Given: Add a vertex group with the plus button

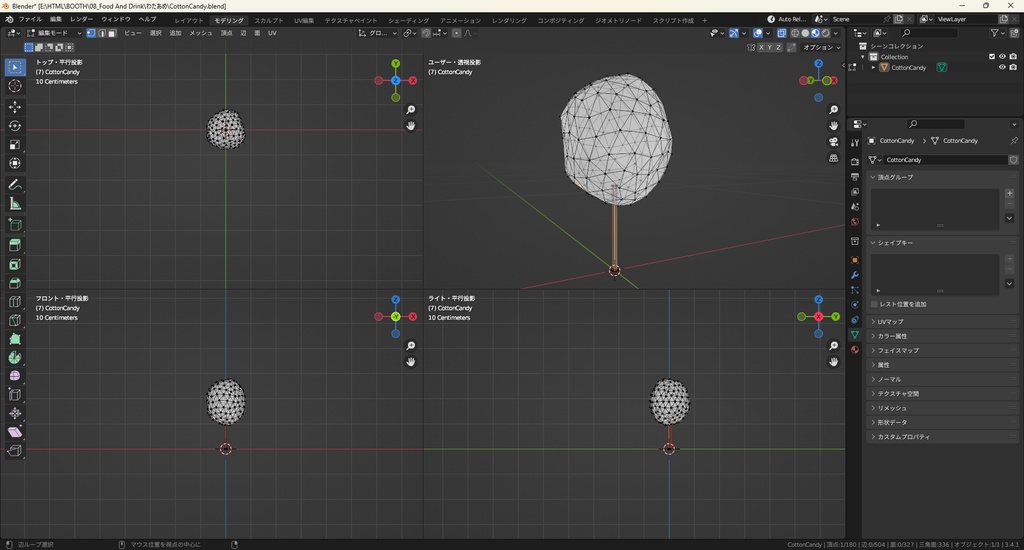Looking at the screenshot, I should point(1009,193).
